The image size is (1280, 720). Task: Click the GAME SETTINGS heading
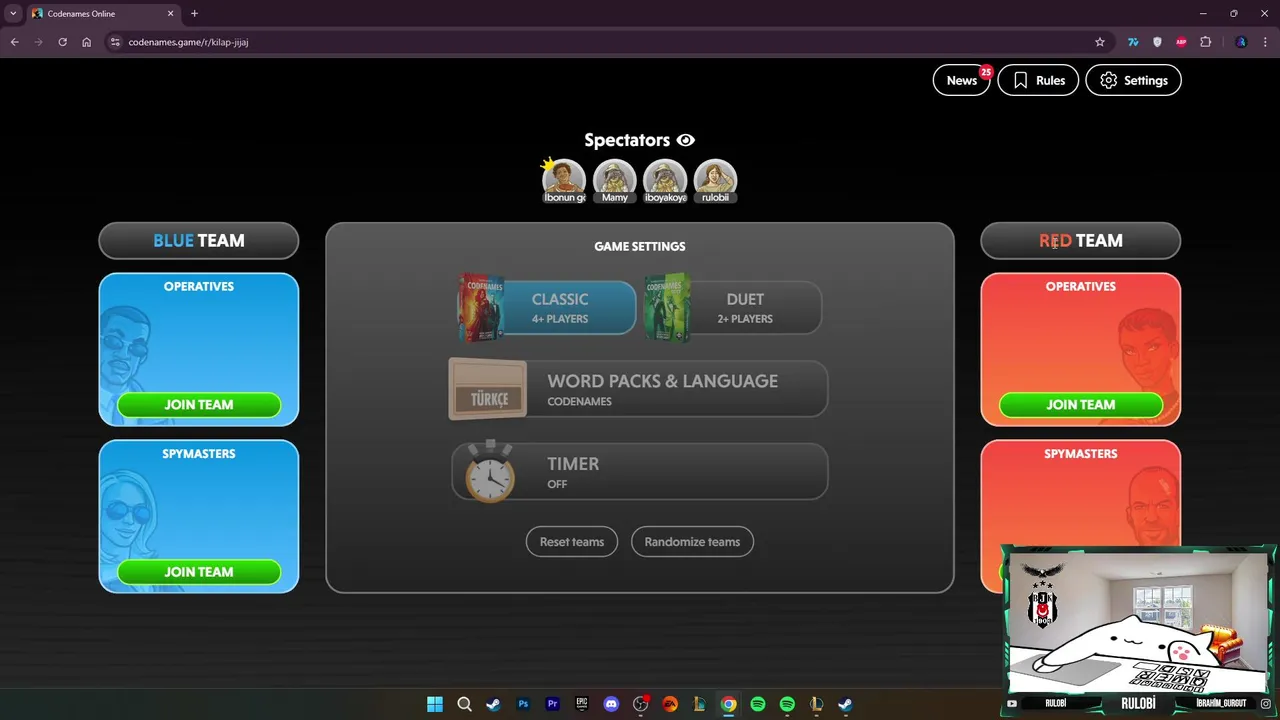[x=640, y=246]
